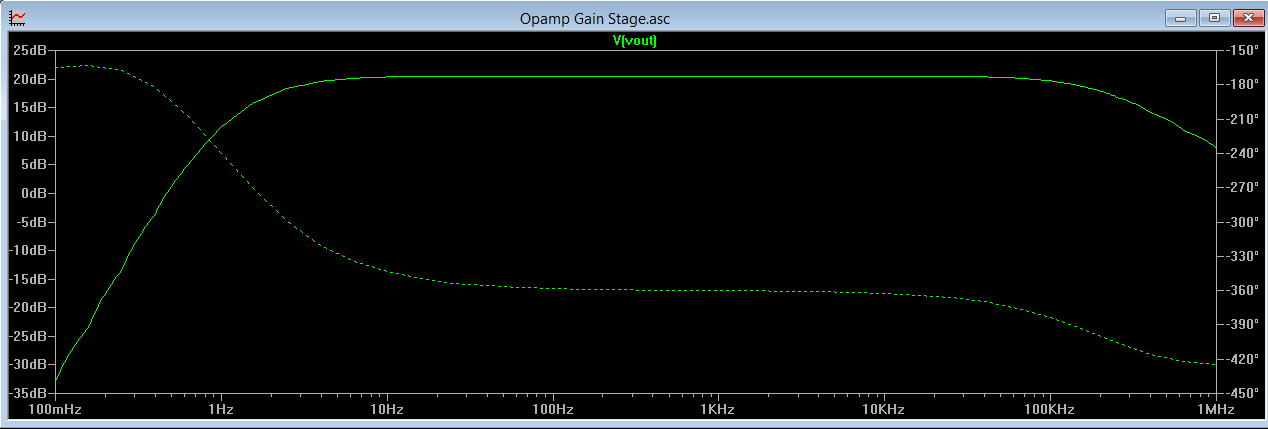
Task: Click the 10KHz frequency axis label
Action: tap(883, 410)
